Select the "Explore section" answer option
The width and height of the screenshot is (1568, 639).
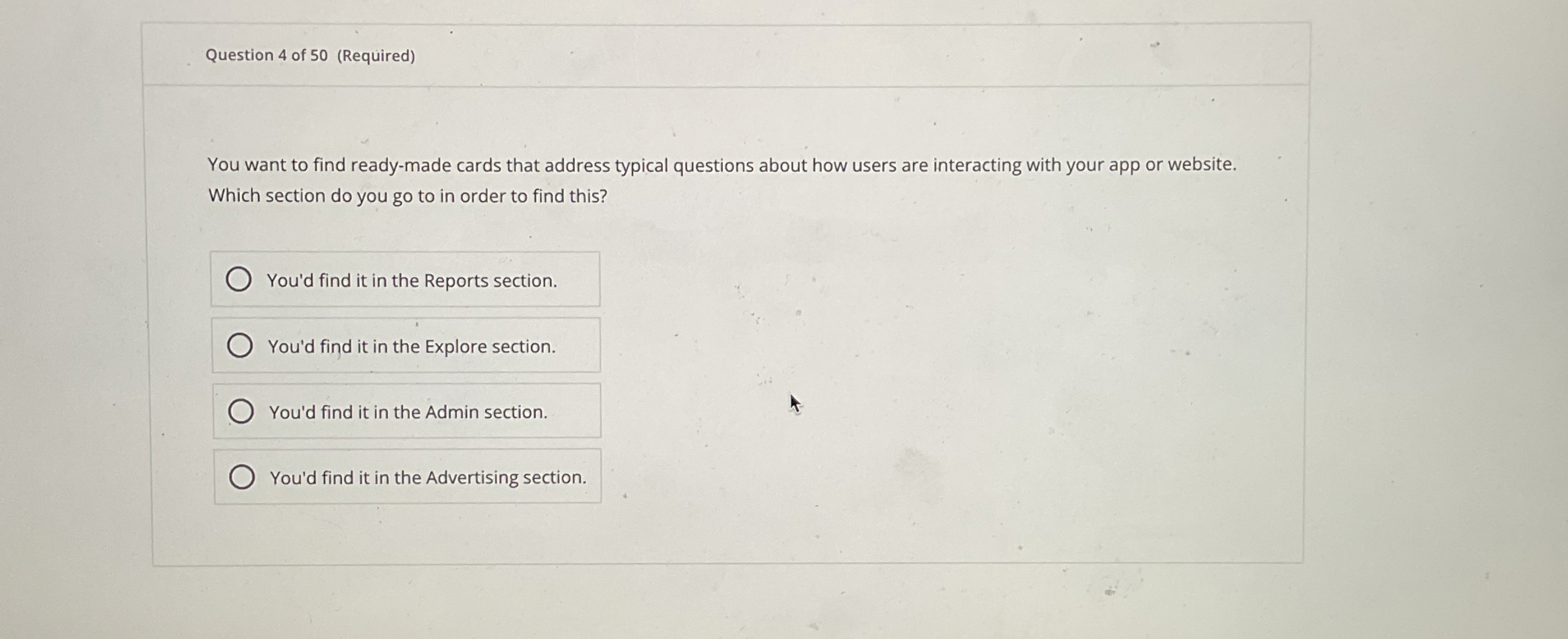[x=406, y=346]
